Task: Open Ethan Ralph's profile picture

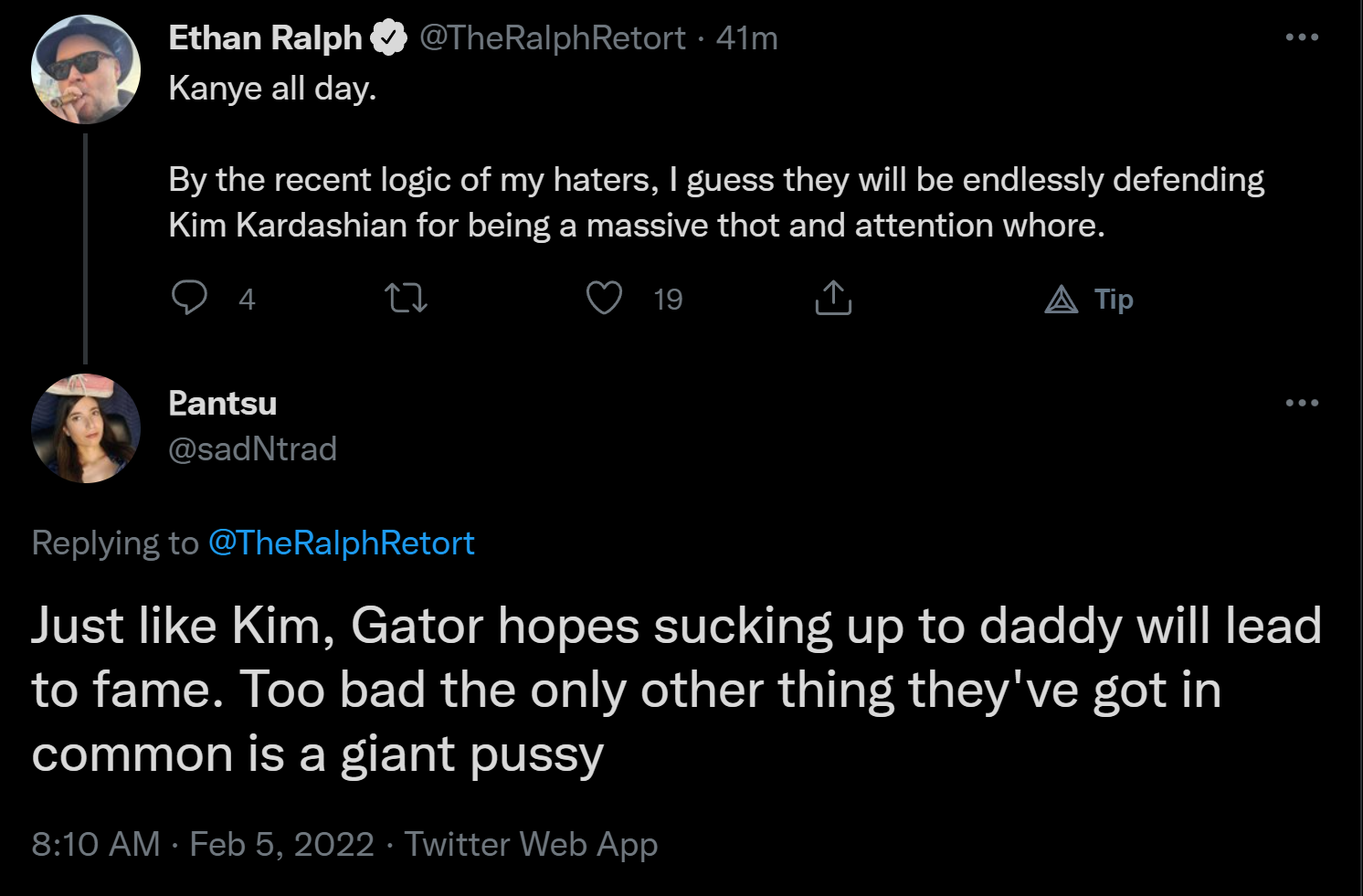Action: tap(86, 69)
